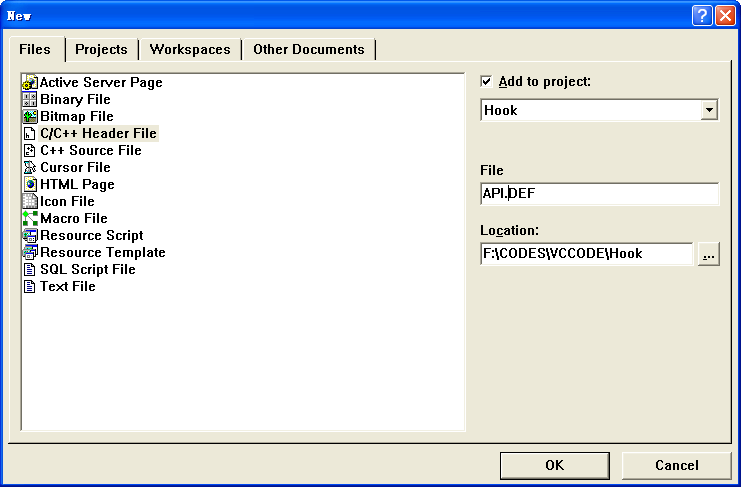Close the New dialog window
The width and height of the screenshot is (741, 487).
point(725,16)
